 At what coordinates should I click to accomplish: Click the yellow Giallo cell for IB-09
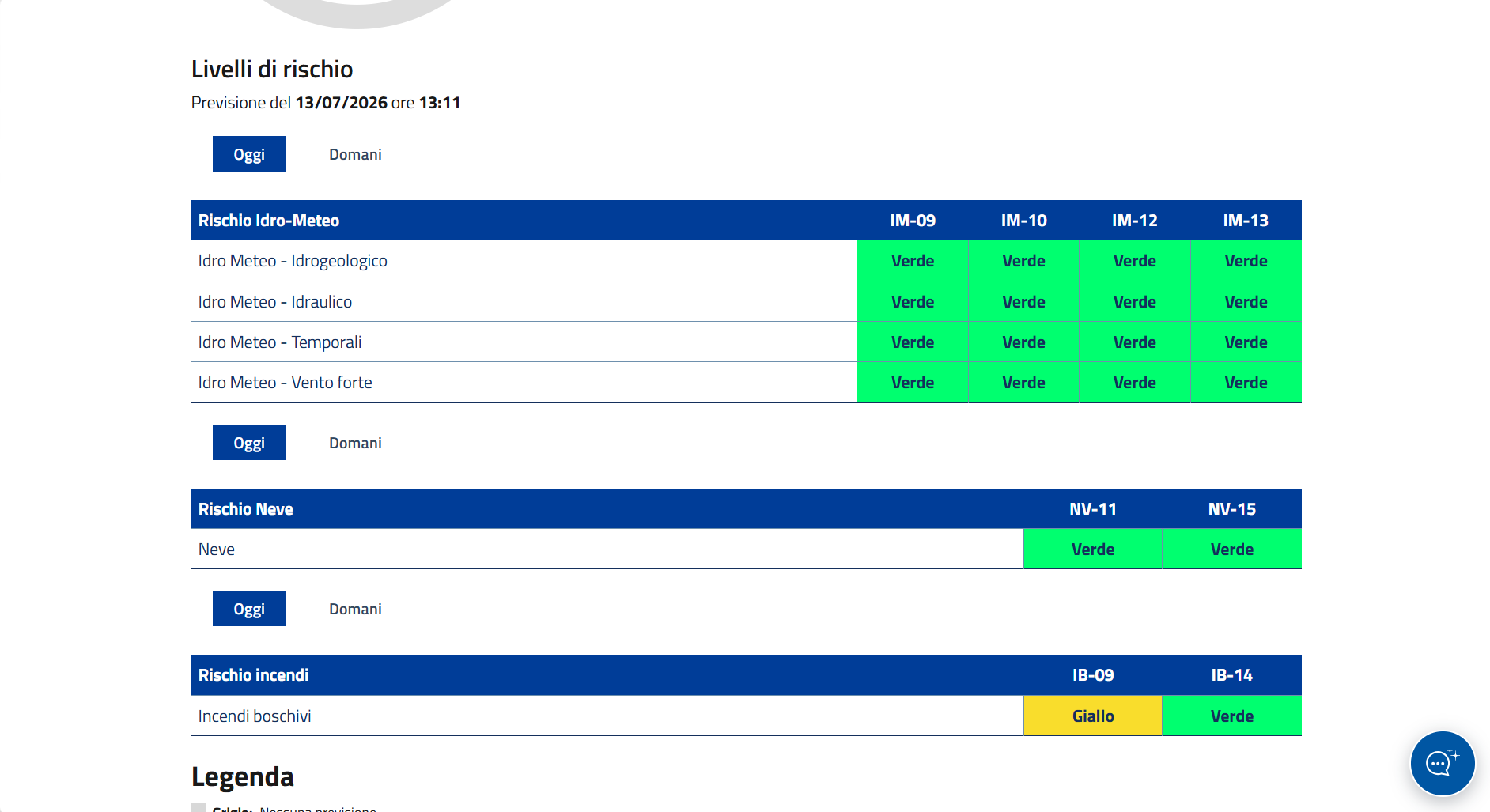click(x=1093, y=716)
